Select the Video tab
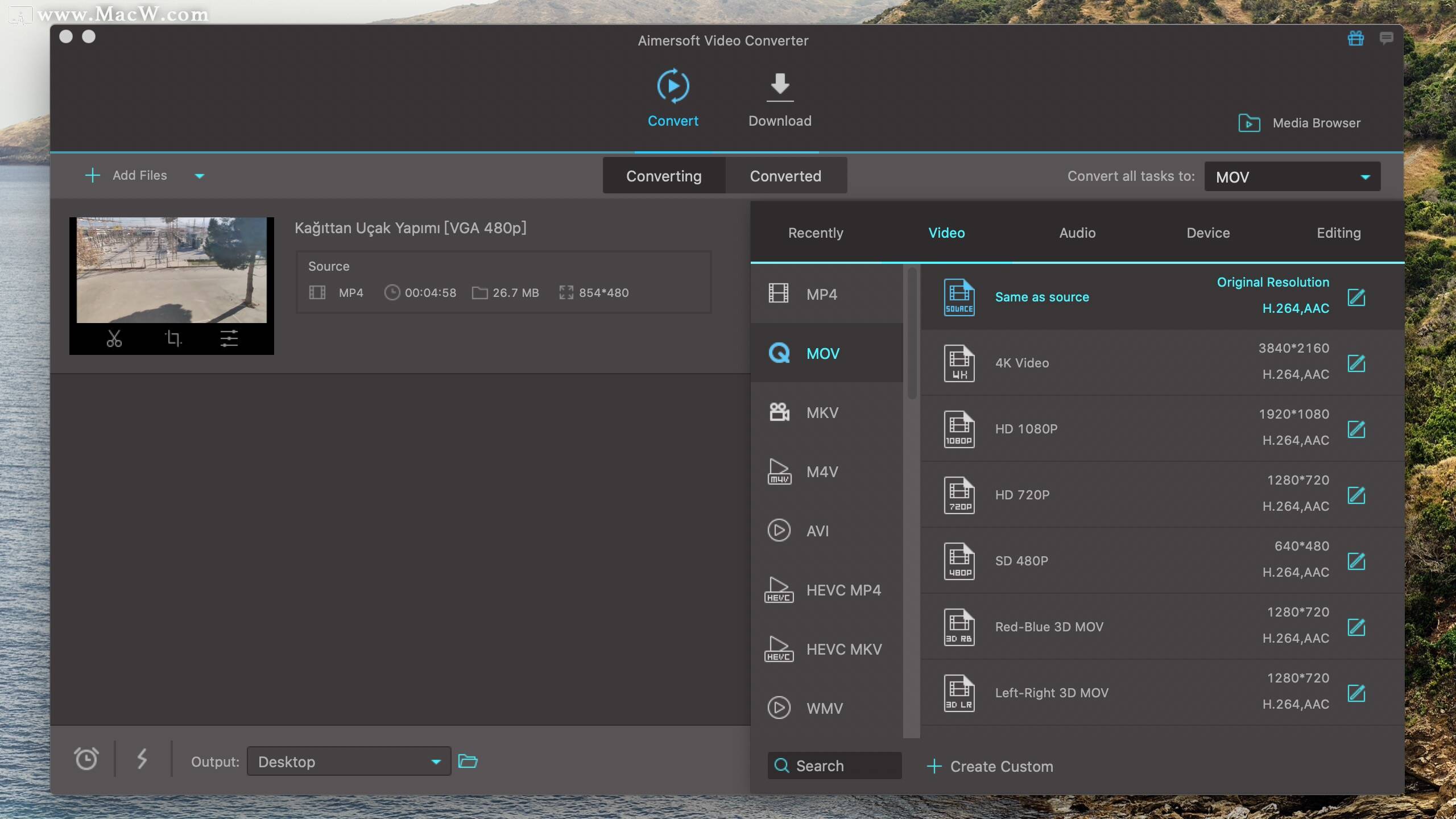 (x=946, y=233)
